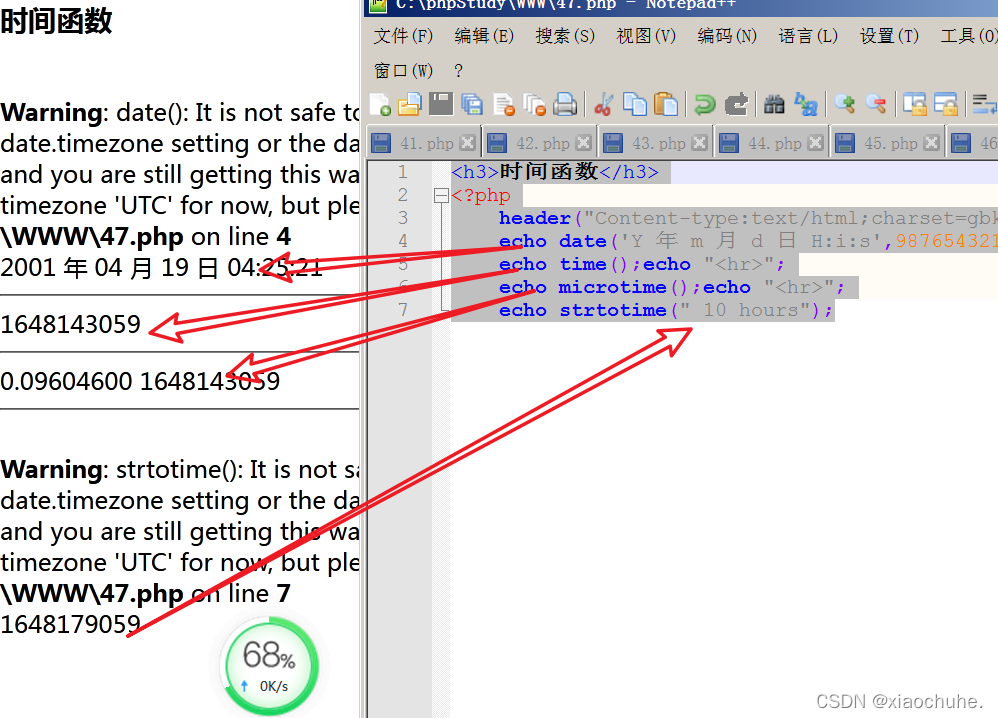Click the Find binoculars icon
The image size is (998, 718).
(x=774, y=104)
